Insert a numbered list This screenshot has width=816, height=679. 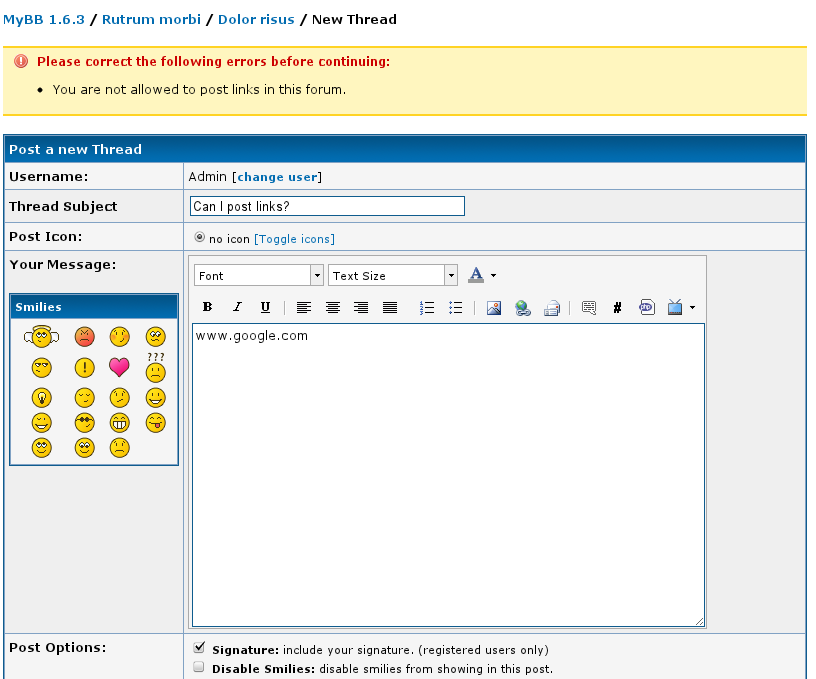click(x=427, y=308)
